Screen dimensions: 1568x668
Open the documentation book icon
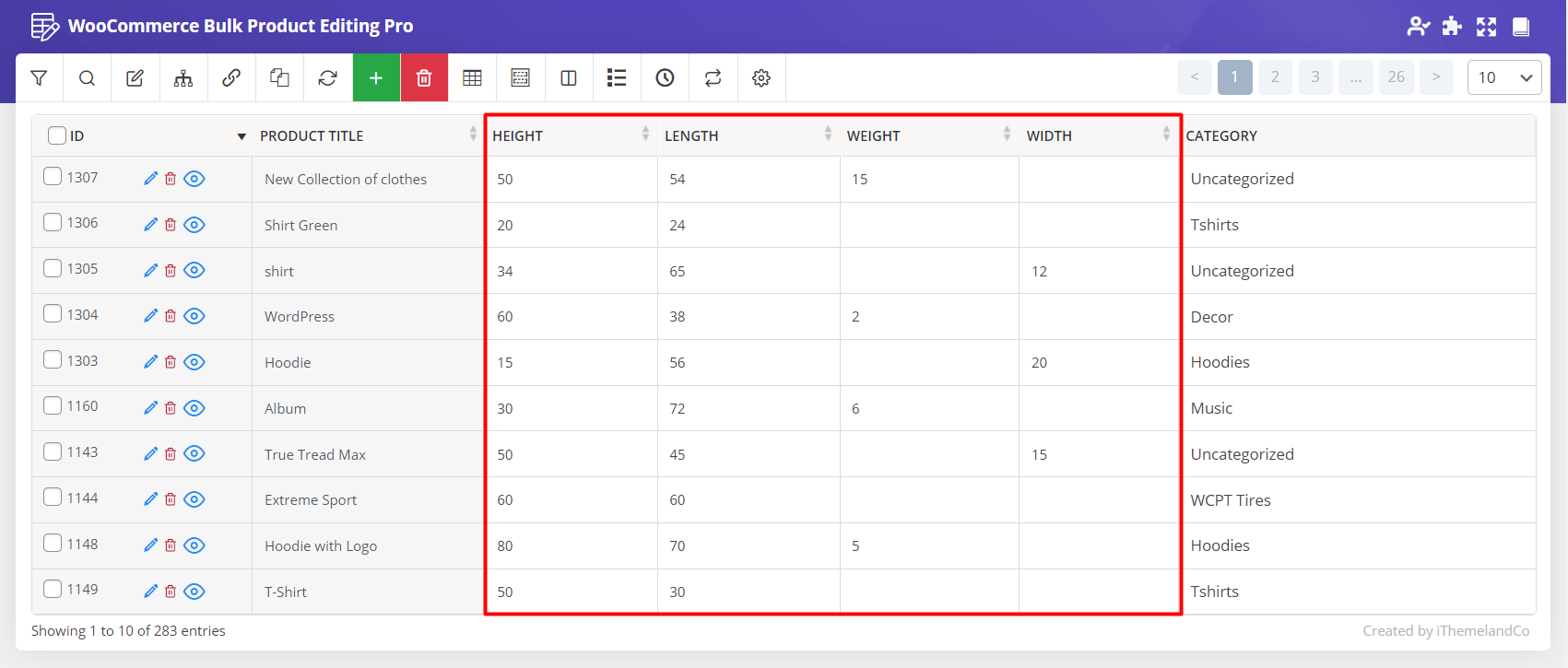[x=1521, y=27]
